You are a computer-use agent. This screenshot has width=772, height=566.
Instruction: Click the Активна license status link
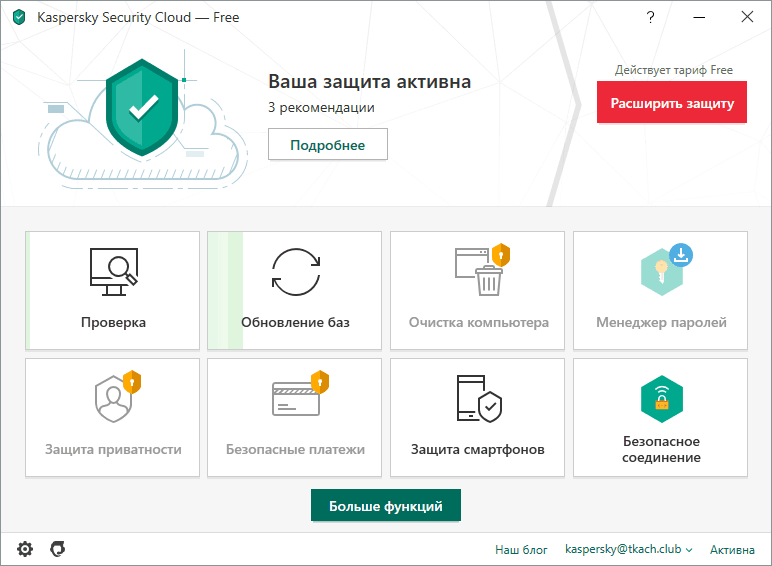pyautogui.click(x=732, y=550)
